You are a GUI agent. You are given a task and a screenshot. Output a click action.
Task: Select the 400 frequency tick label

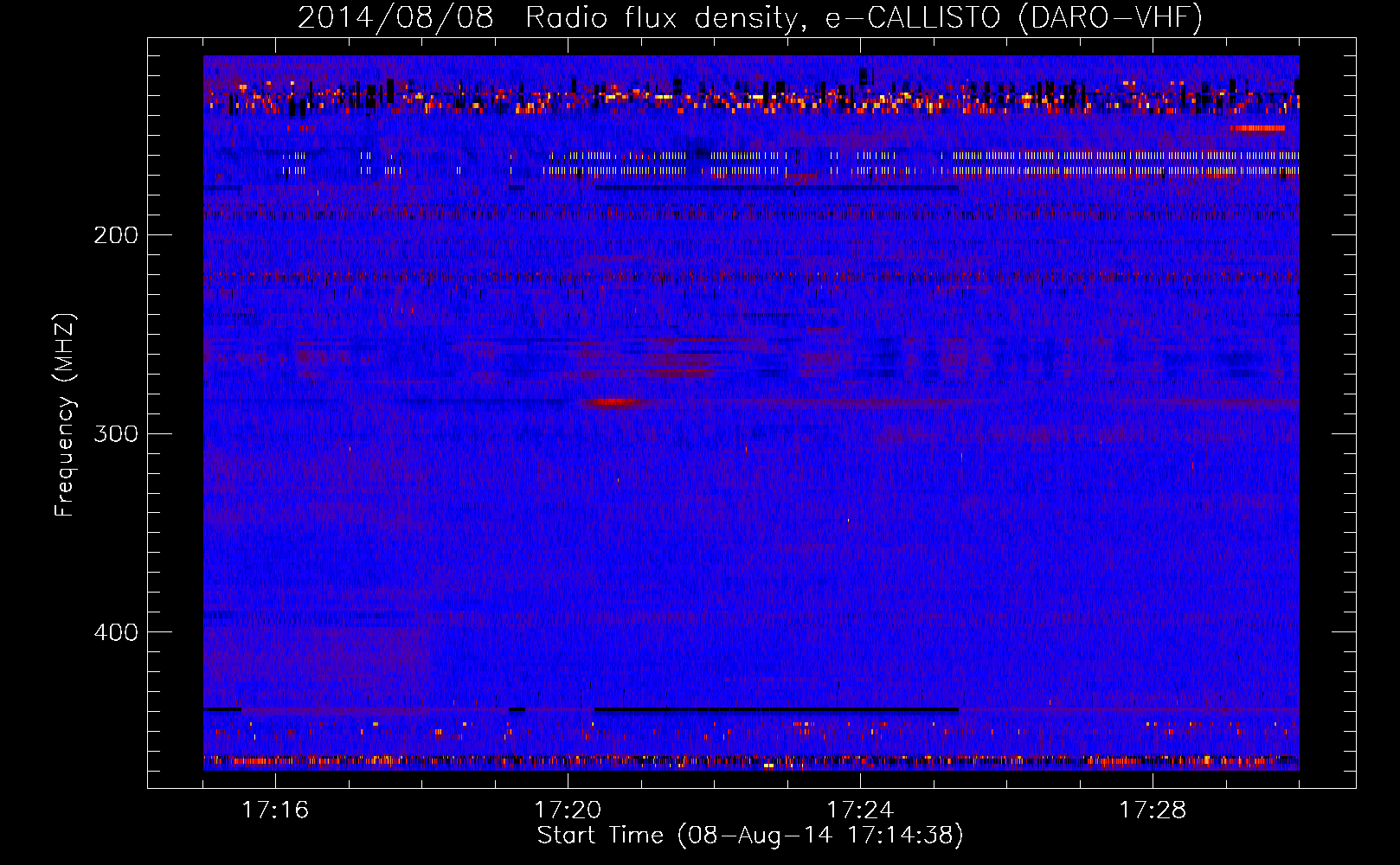(x=116, y=632)
